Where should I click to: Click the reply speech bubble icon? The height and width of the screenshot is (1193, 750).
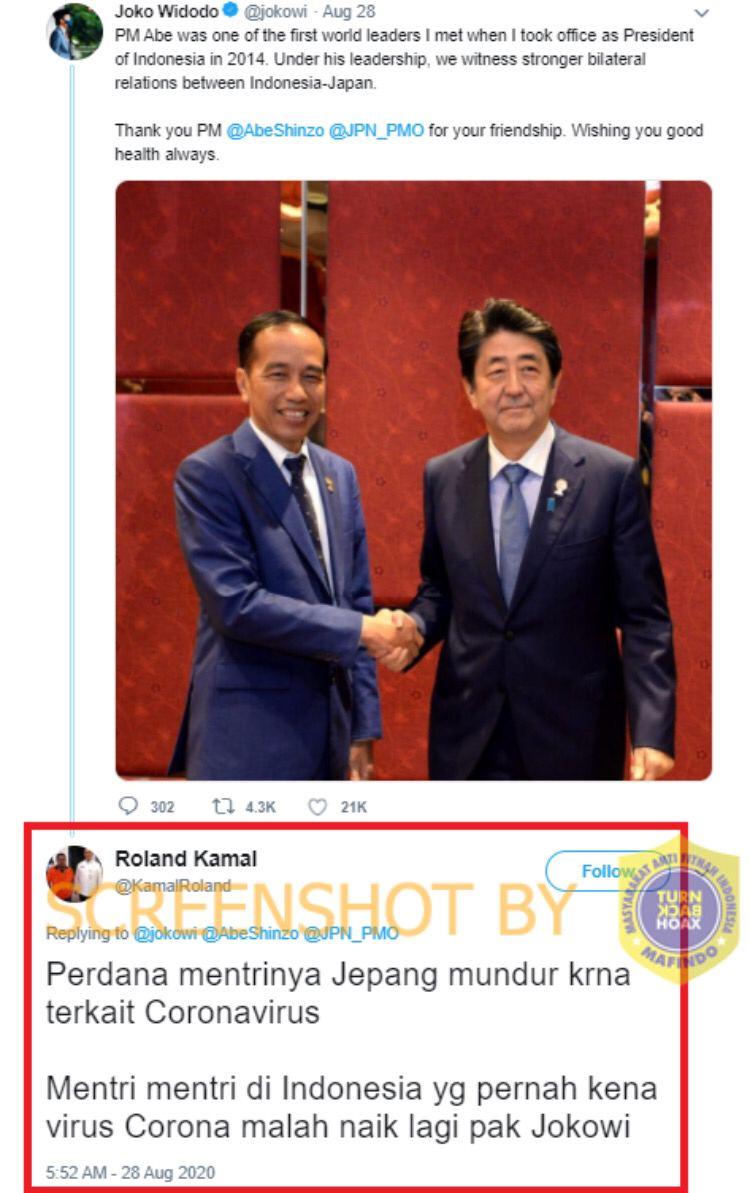pyautogui.click(x=129, y=805)
